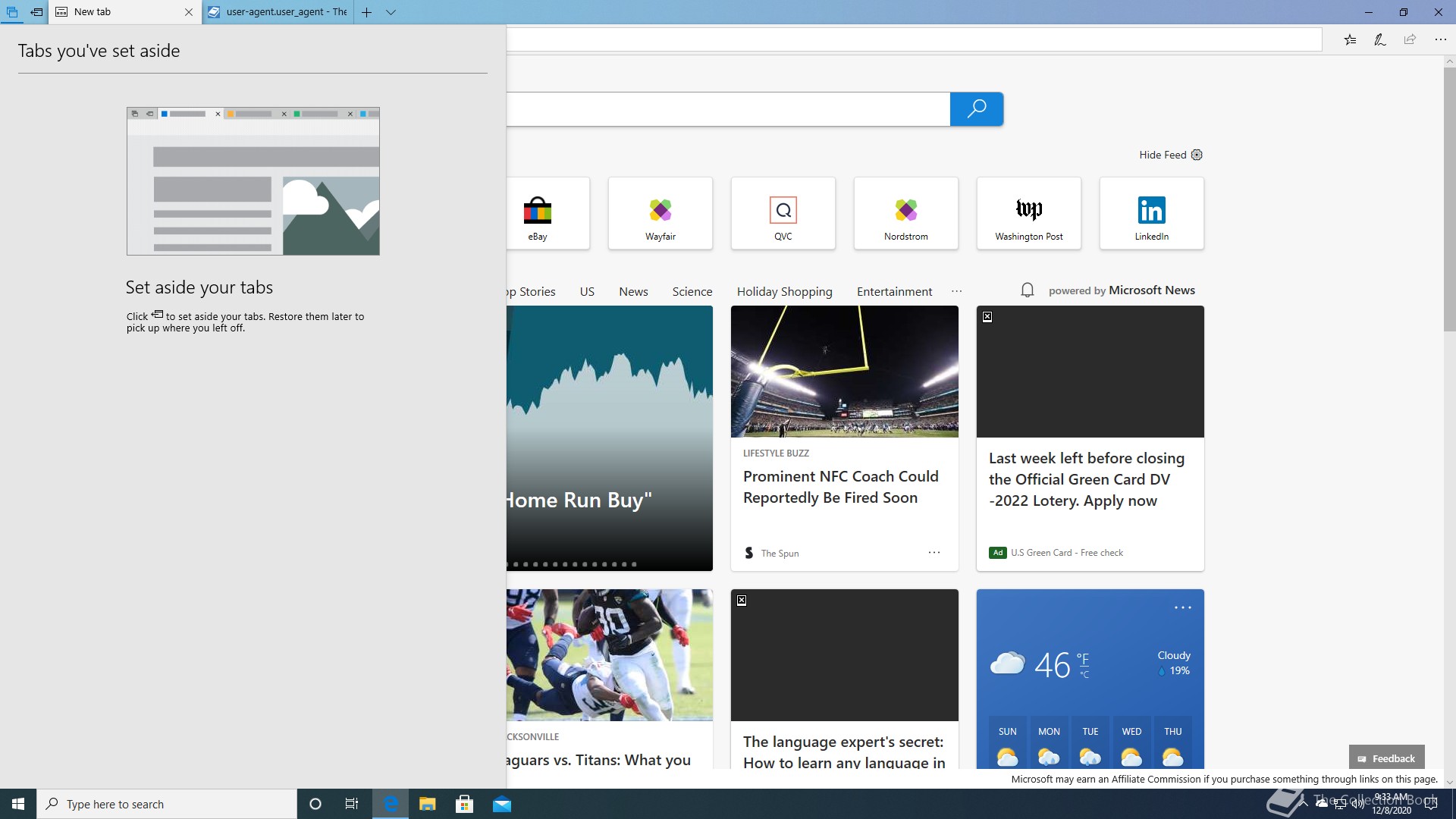Image resolution: width=1456 pixels, height=819 pixels.
Task: Click the U.S Green Card - Free check label
Action: point(1066,553)
